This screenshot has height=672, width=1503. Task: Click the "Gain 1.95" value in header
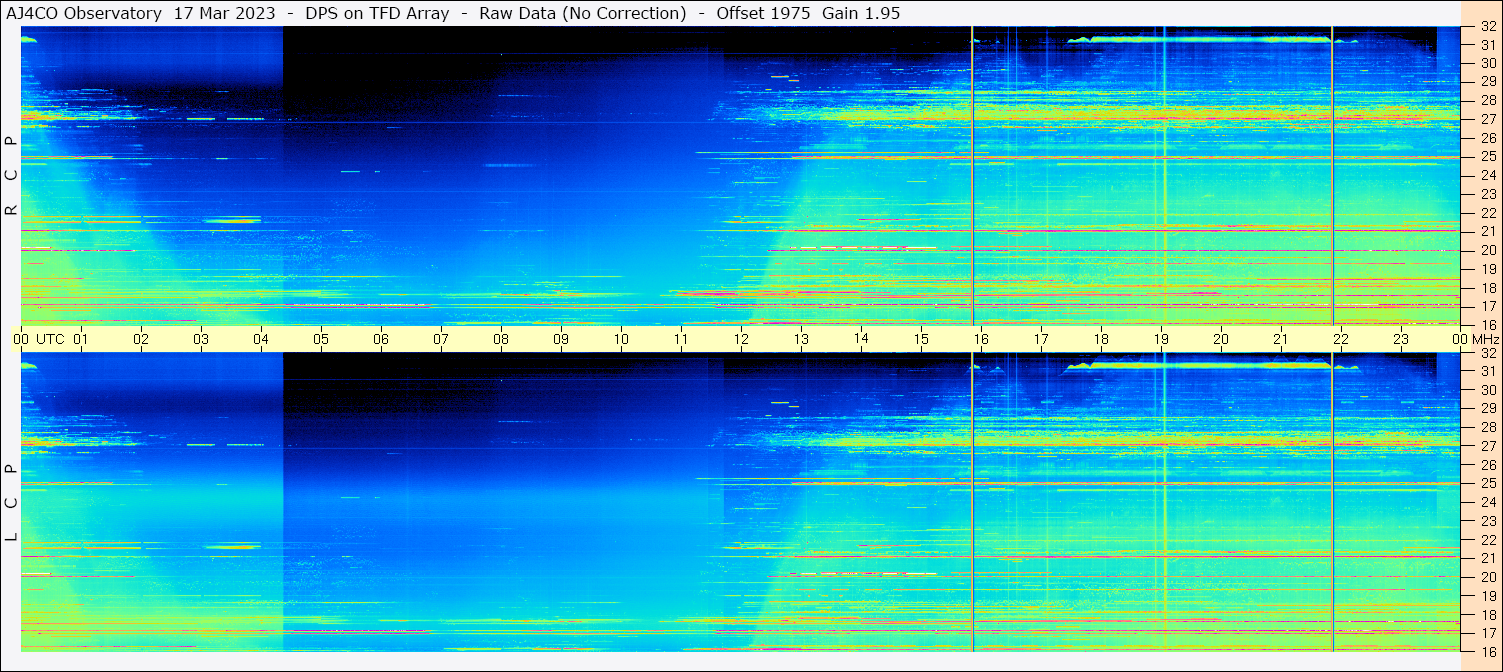tap(861, 13)
